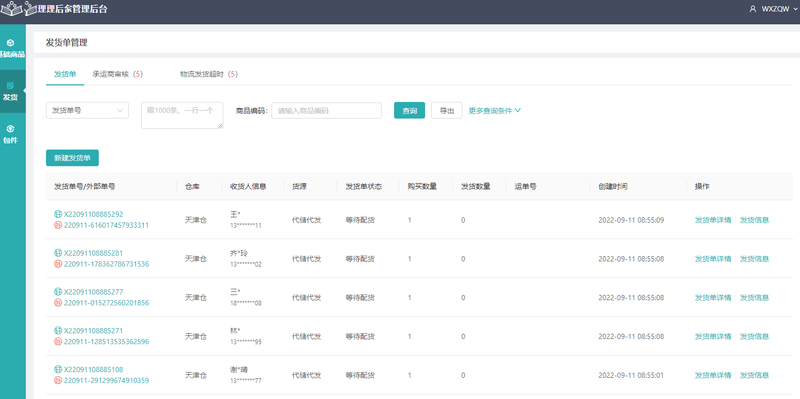Open 发货信息 for order X22091108885108
This screenshot has width=800, height=399.
click(x=754, y=375)
